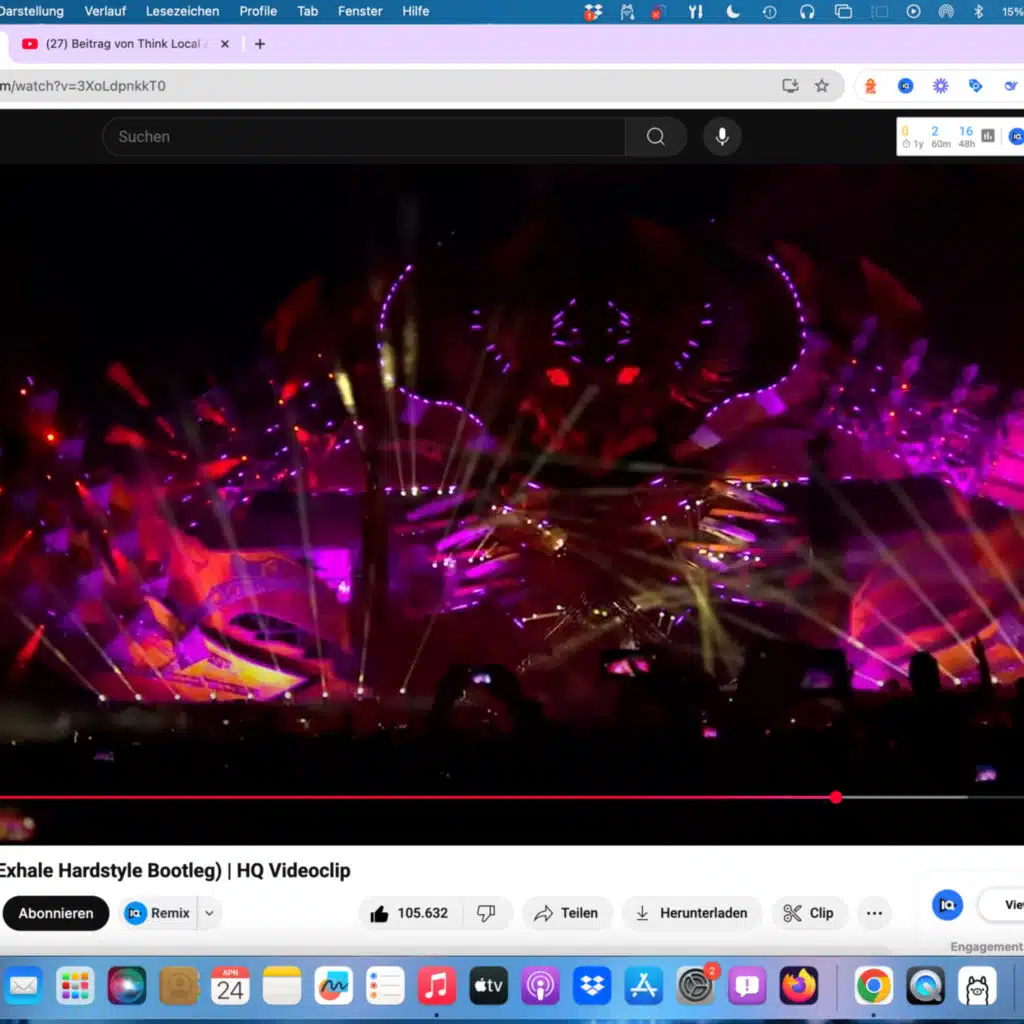Click the Teilen share button
The width and height of the screenshot is (1024, 1024).
tap(566, 913)
